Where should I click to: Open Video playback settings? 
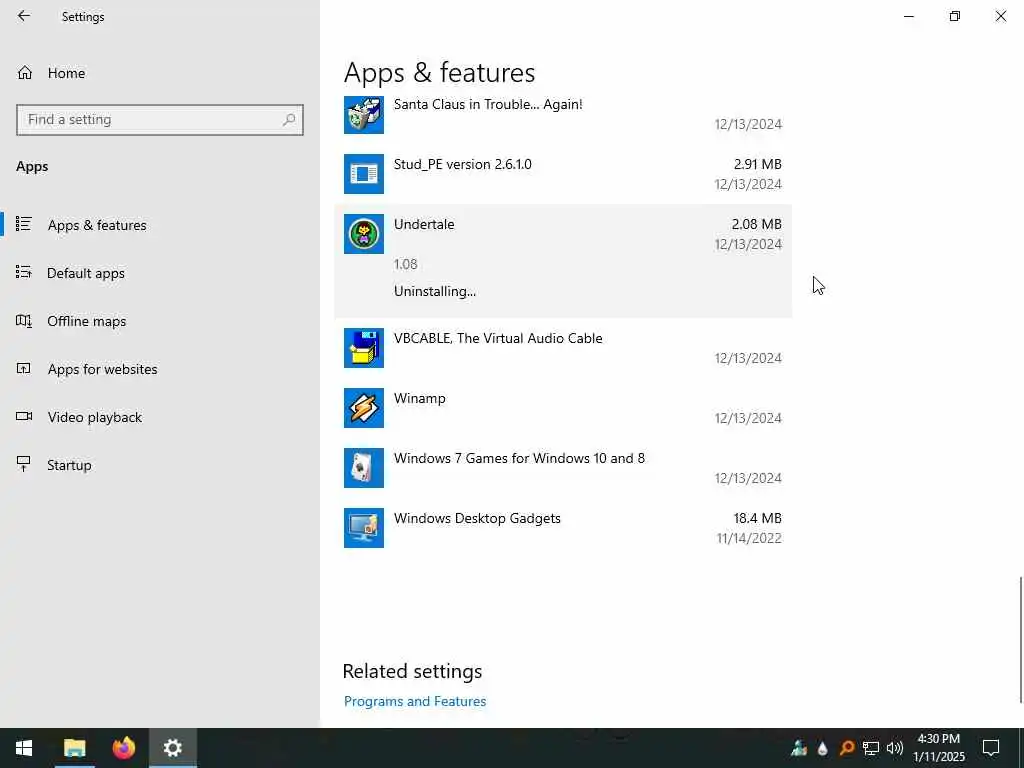(x=160, y=417)
